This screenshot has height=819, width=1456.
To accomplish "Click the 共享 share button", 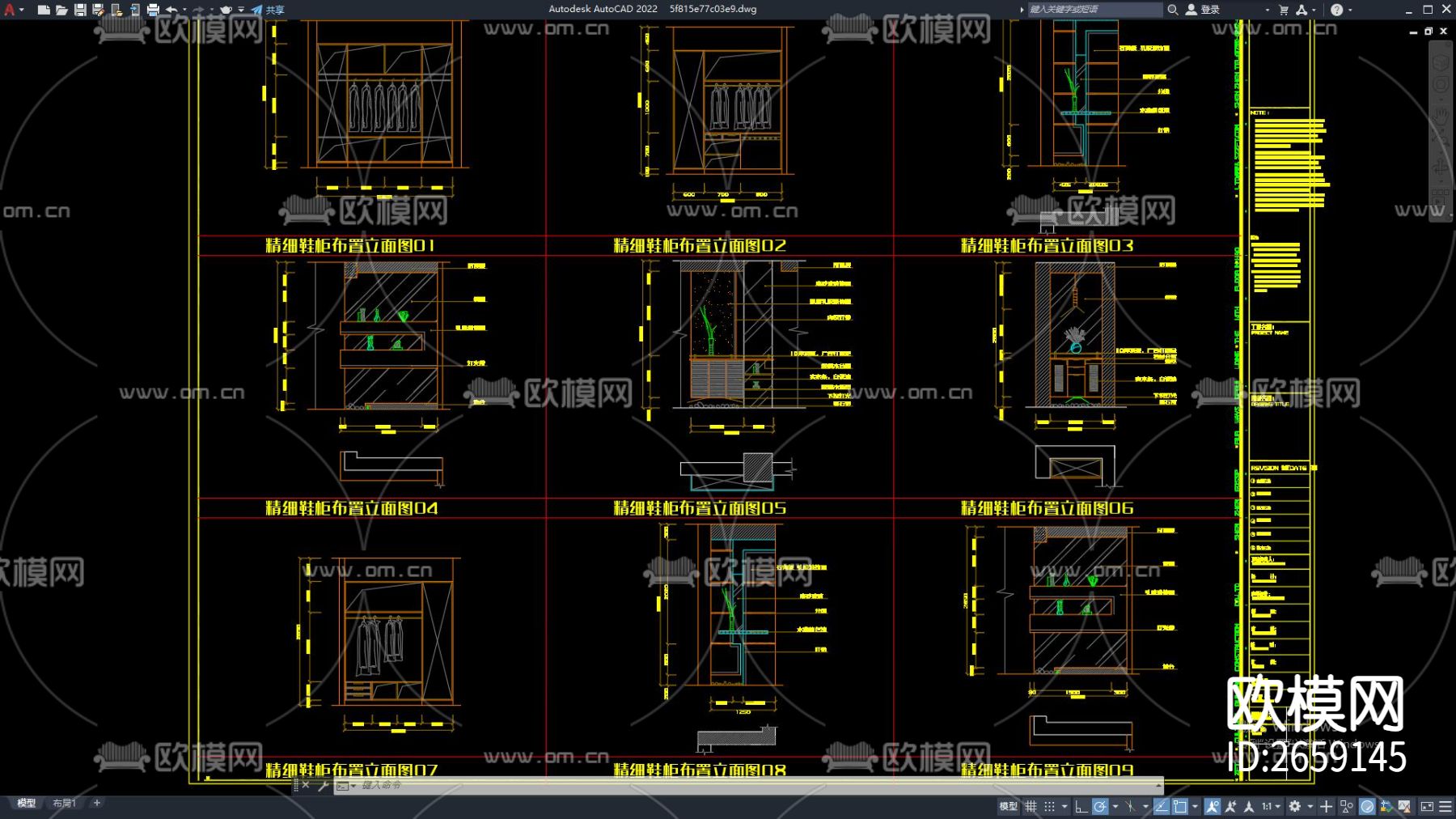I will (268, 10).
